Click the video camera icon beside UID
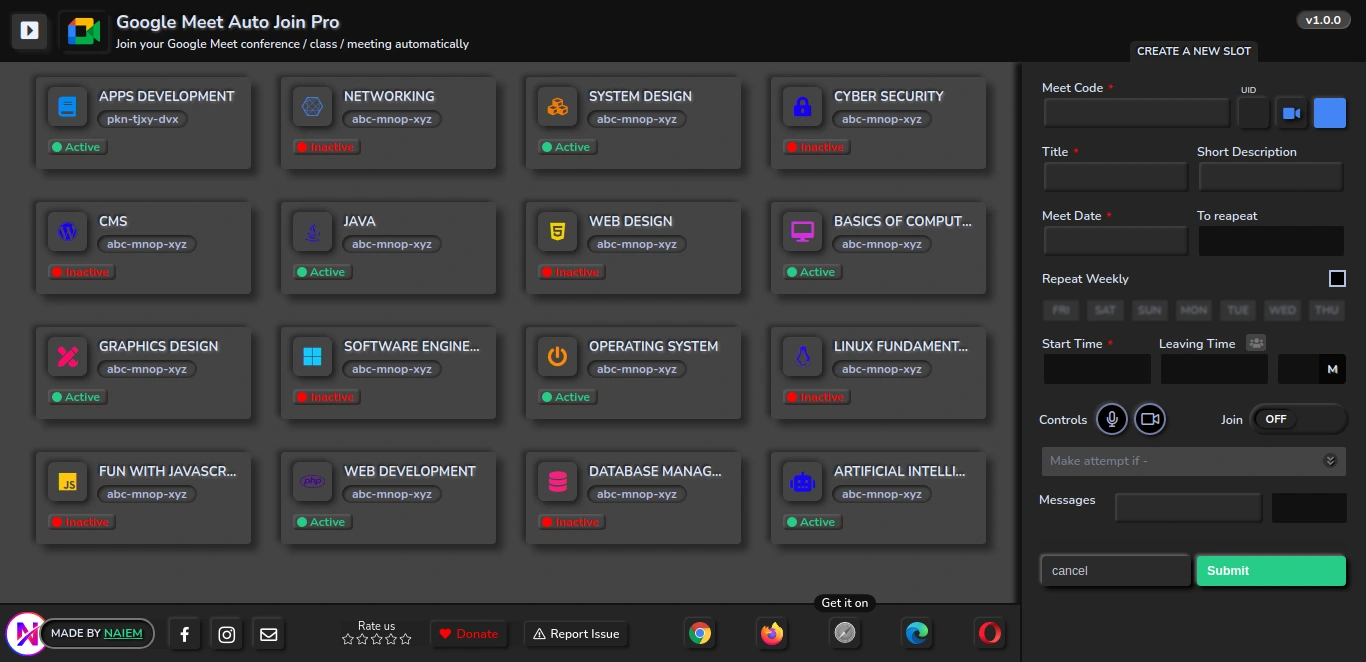 click(x=1291, y=113)
